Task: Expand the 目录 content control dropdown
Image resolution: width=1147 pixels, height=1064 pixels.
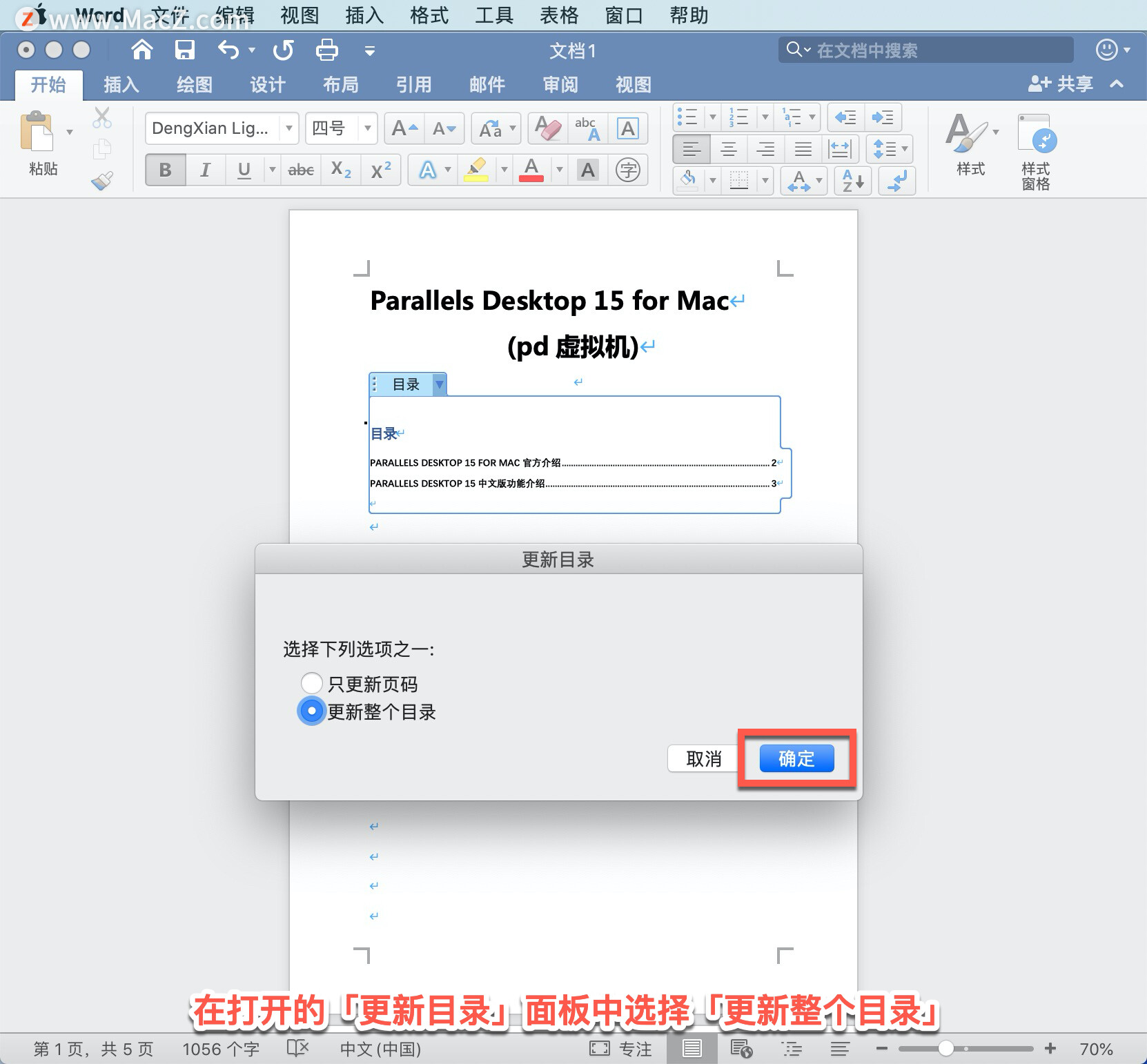Action: (x=439, y=384)
